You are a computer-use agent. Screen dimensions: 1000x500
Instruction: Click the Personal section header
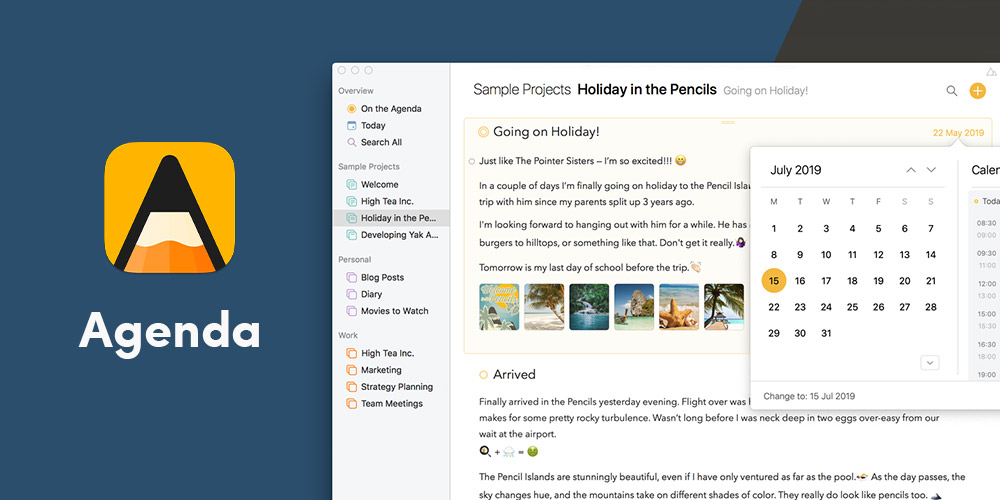click(x=355, y=260)
